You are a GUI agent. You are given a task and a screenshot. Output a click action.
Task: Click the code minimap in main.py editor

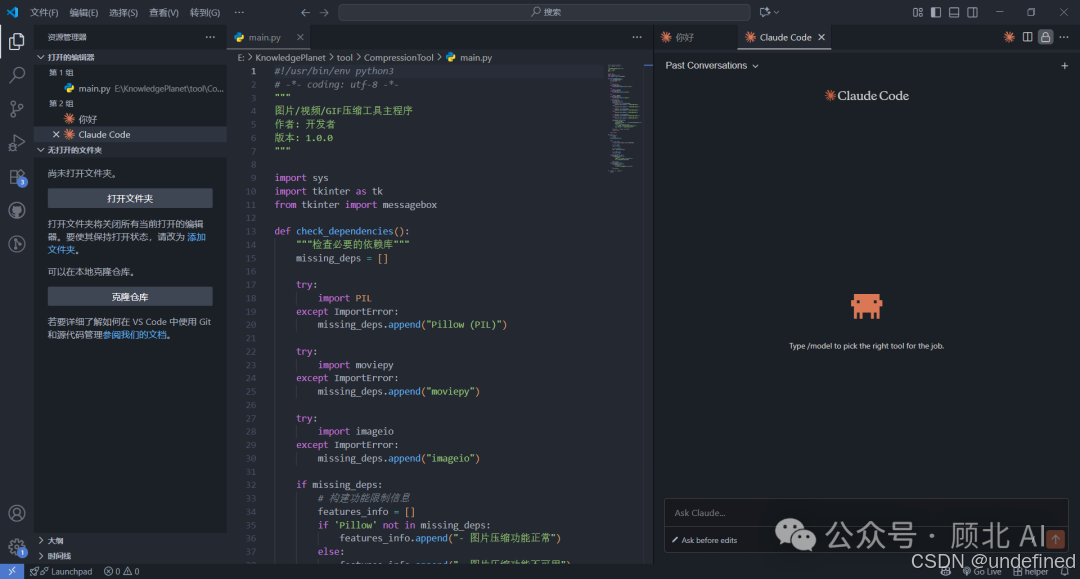pyautogui.click(x=625, y=117)
